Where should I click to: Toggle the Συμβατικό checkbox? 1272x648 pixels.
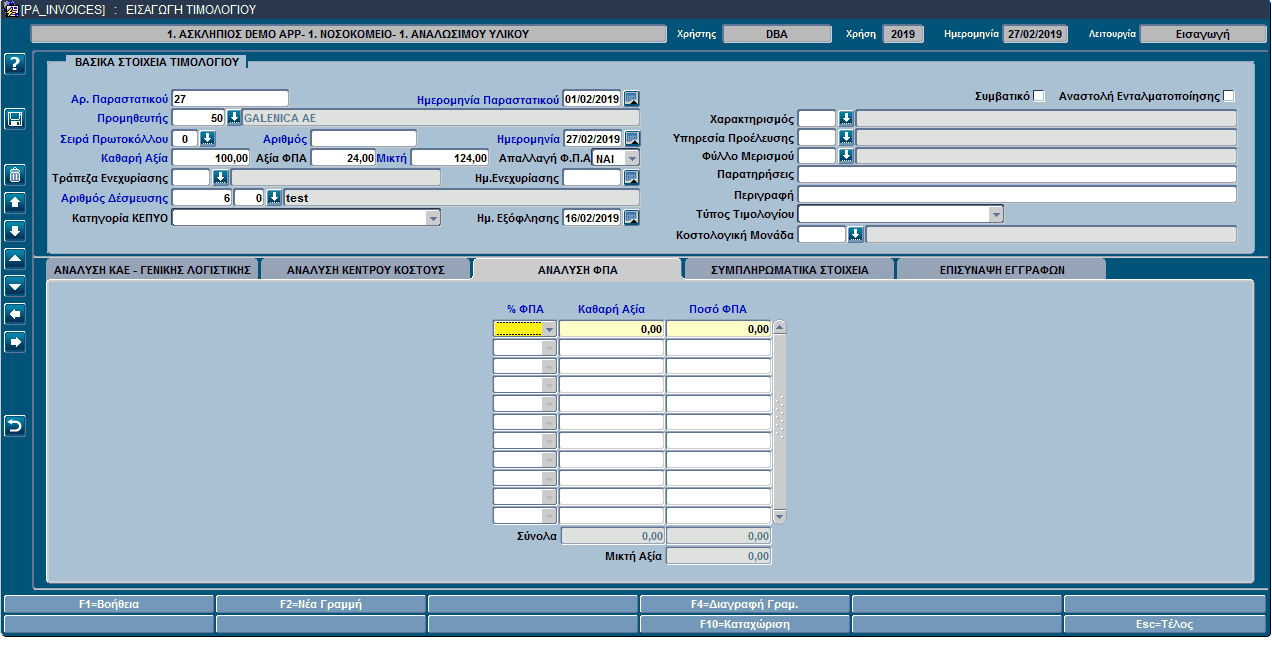coord(1039,96)
